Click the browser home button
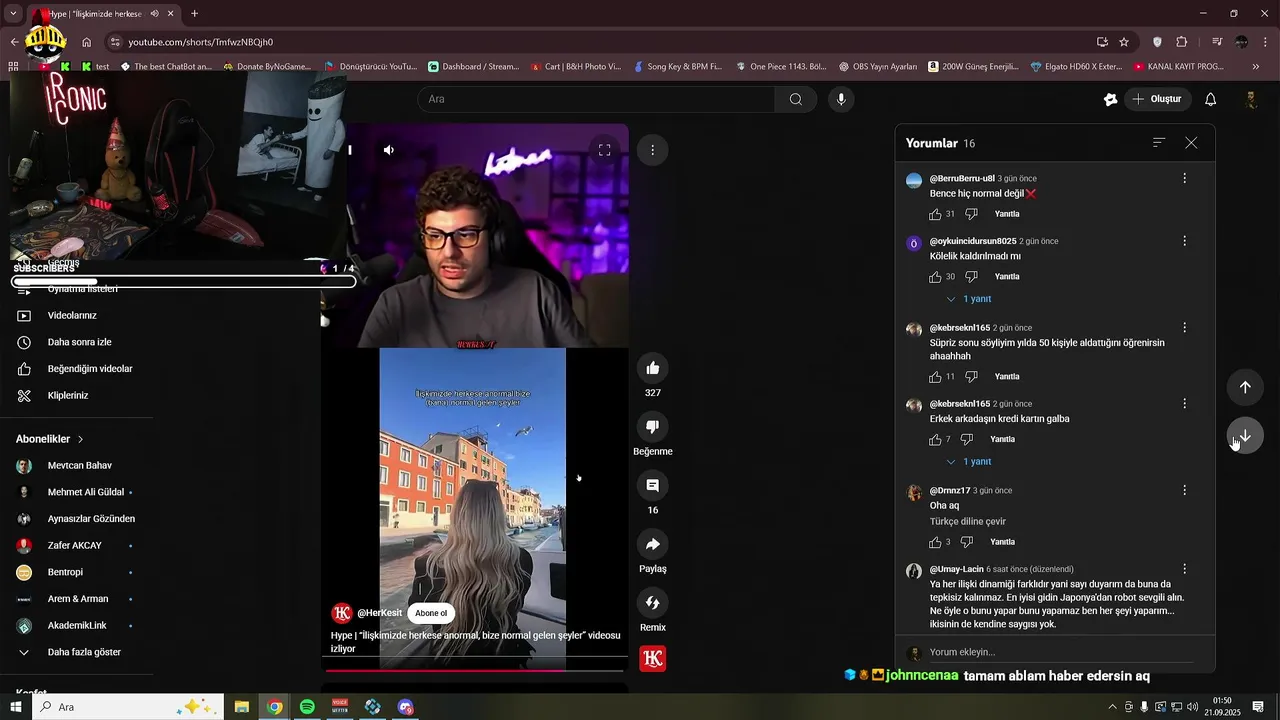Screen dimensions: 1280x720 87,42
